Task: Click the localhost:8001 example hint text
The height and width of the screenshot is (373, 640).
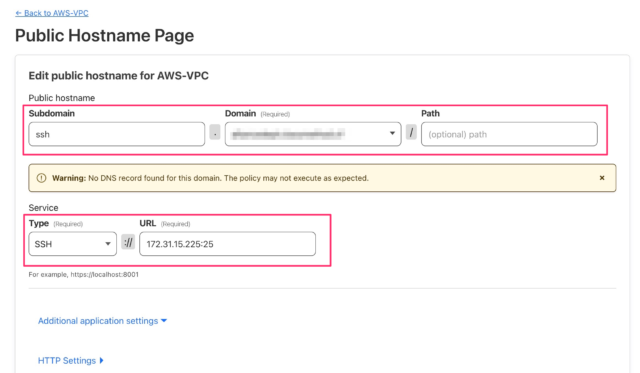Action: tap(84, 275)
